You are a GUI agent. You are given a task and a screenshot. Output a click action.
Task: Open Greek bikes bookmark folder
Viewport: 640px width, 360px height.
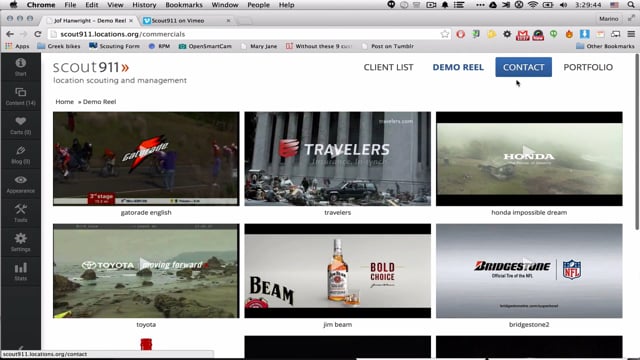click(x=59, y=46)
